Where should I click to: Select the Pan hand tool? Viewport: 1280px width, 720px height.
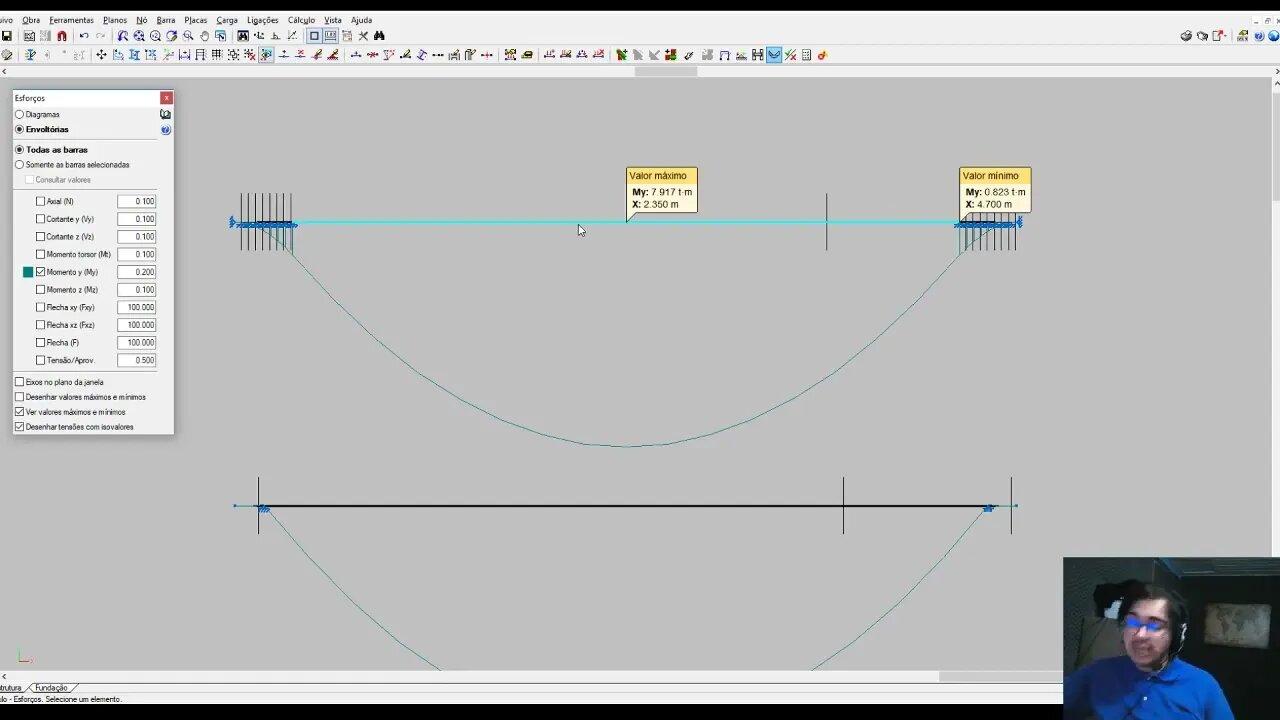tap(204, 36)
